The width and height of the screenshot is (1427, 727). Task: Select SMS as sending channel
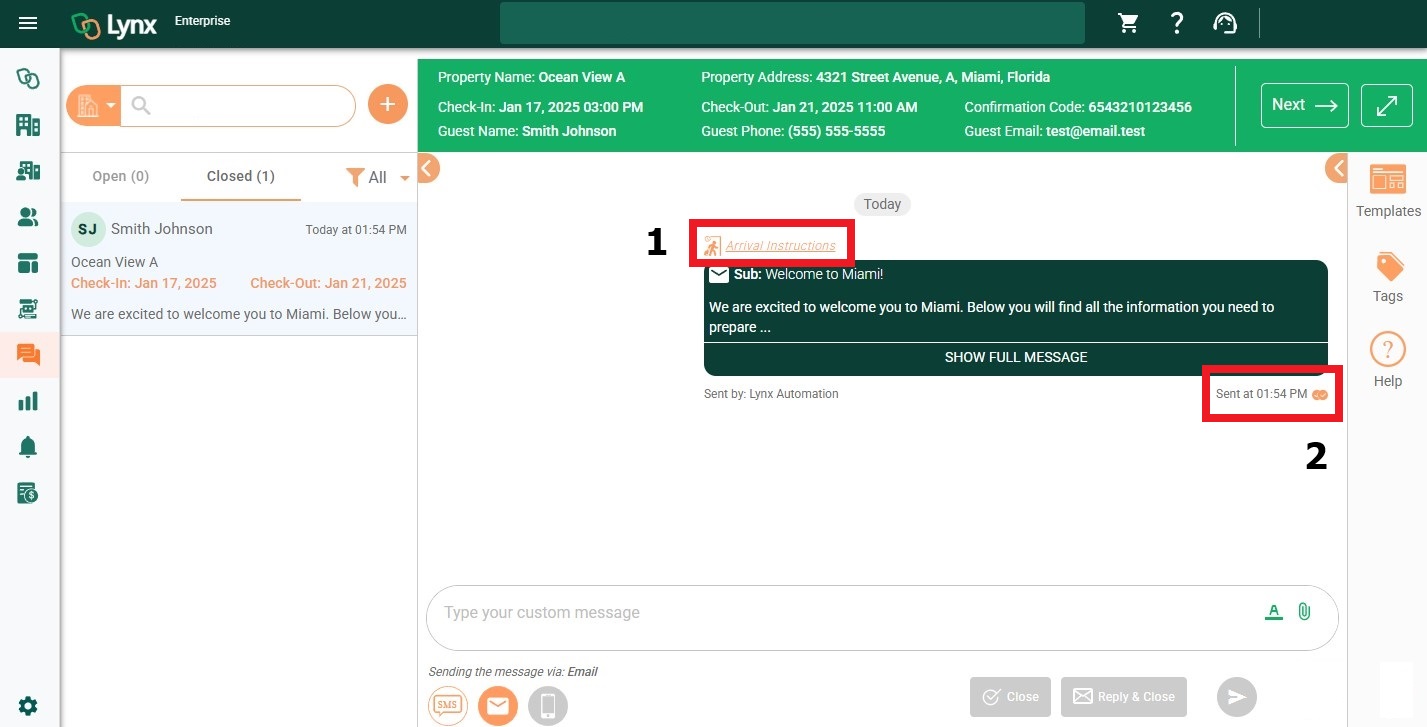tap(448, 706)
